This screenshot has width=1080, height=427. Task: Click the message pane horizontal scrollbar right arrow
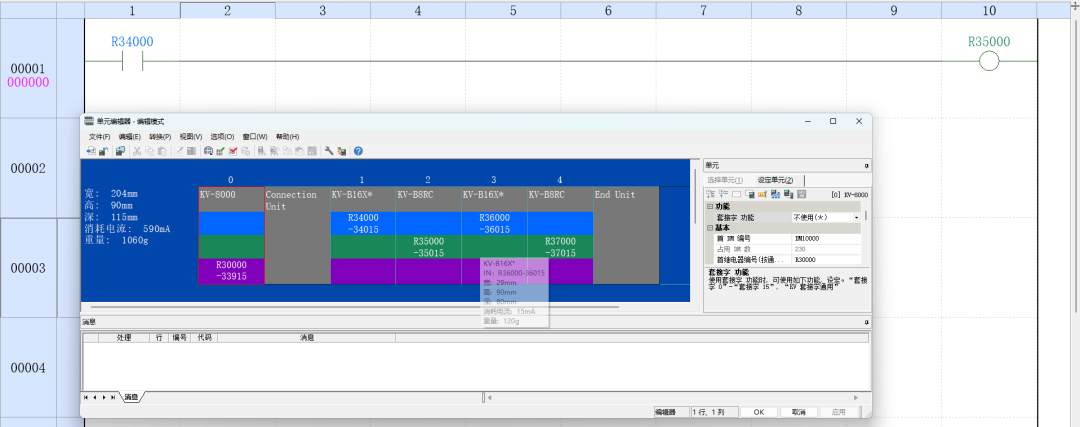click(857, 397)
